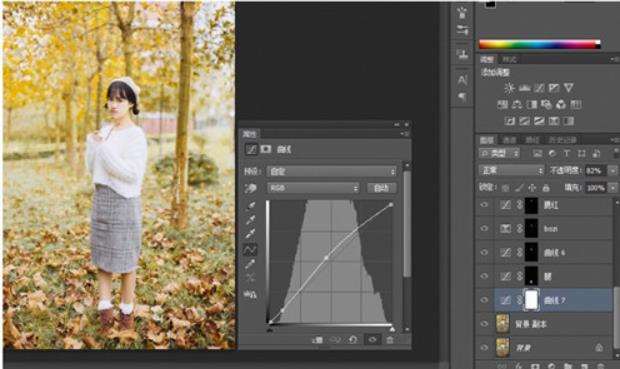Pick the white point eyedropper in Curves
Image resolution: width=620 pixels, height=369 pixels.
point(250,234)
